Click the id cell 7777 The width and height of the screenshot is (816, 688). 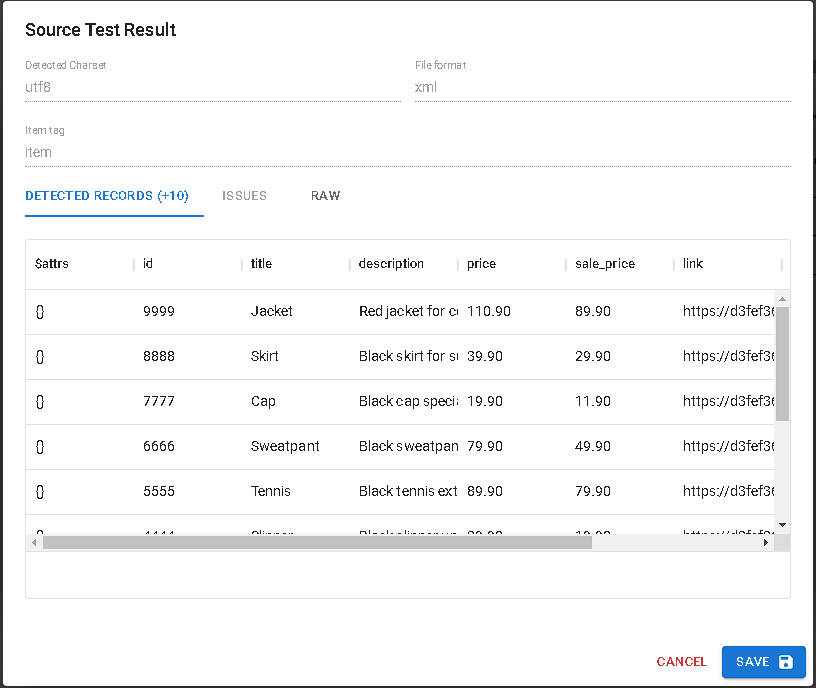(x=159, y=401)
